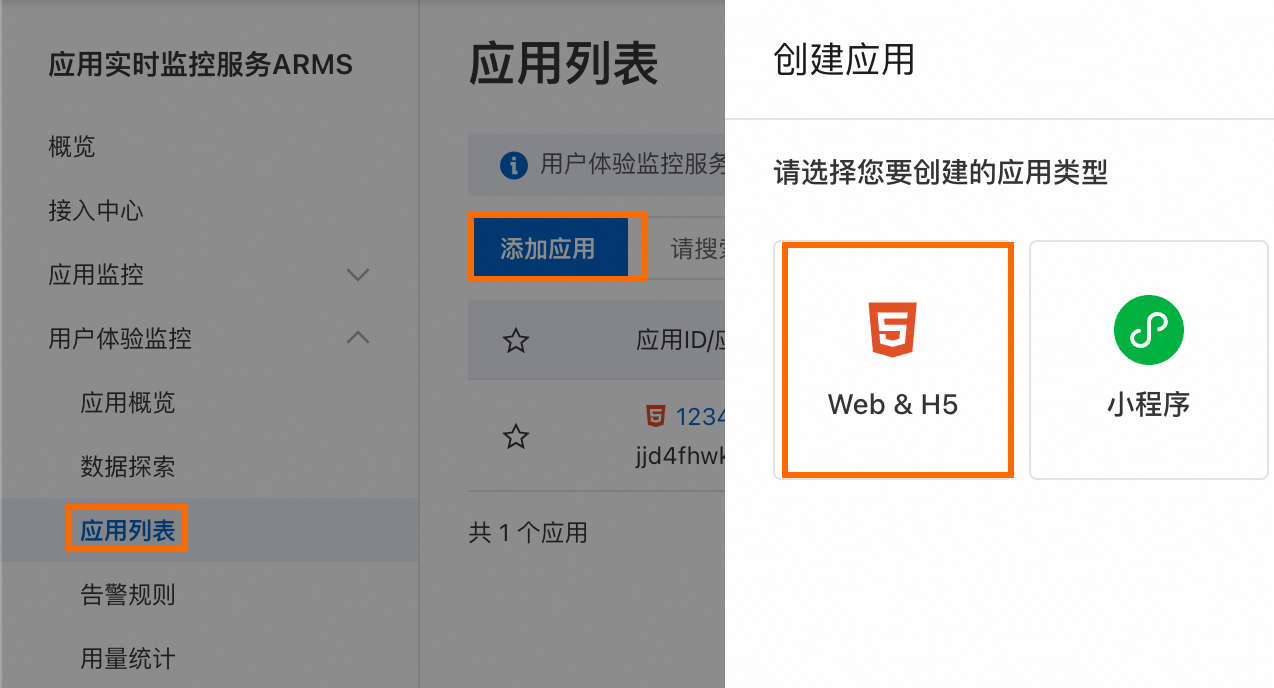Click the 应用ID column header
Image resolution: width=1274 pixels, height=688 pixels.
[680, 341]
